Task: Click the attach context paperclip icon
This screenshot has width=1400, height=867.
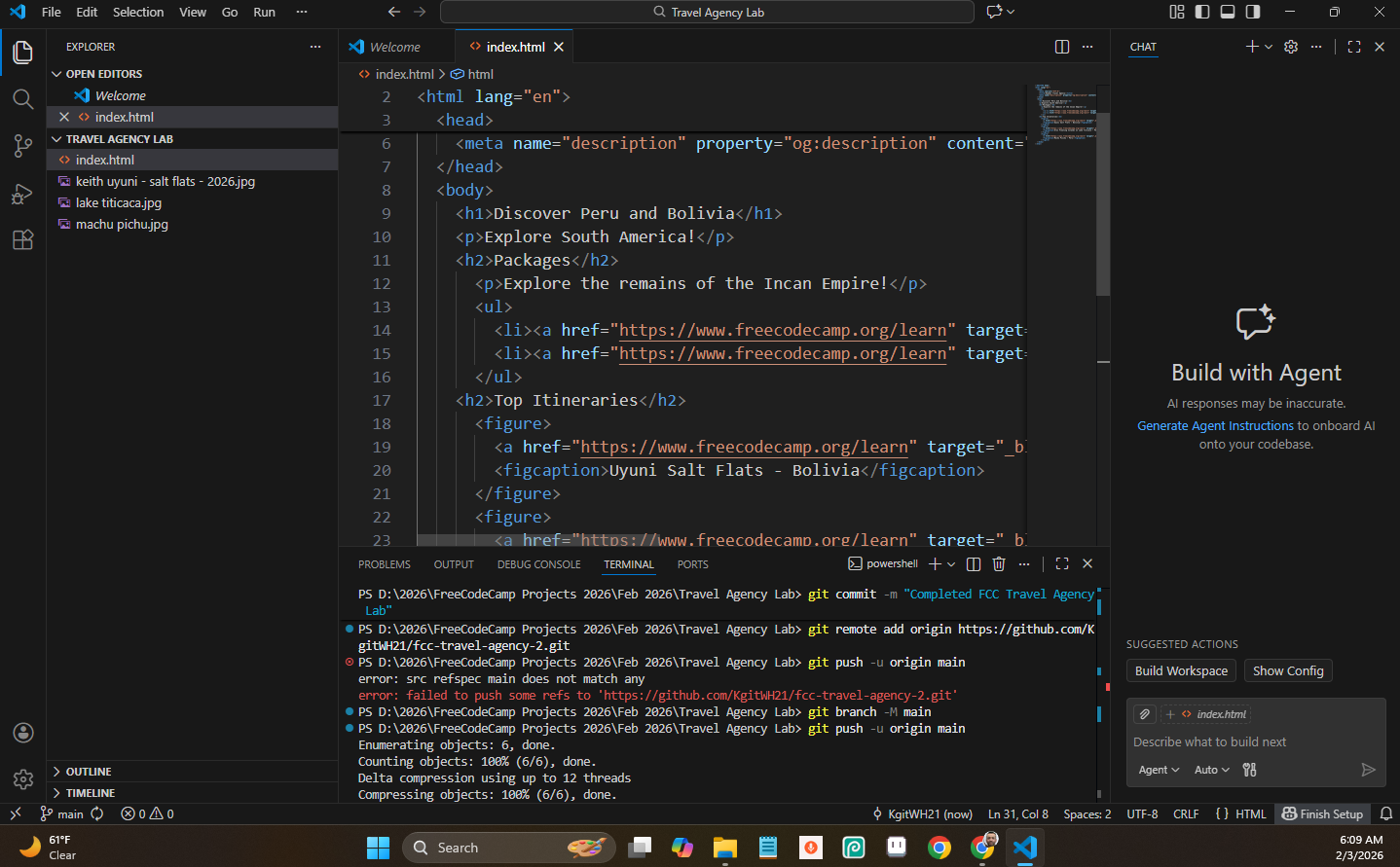Action: coord(1145,714)
